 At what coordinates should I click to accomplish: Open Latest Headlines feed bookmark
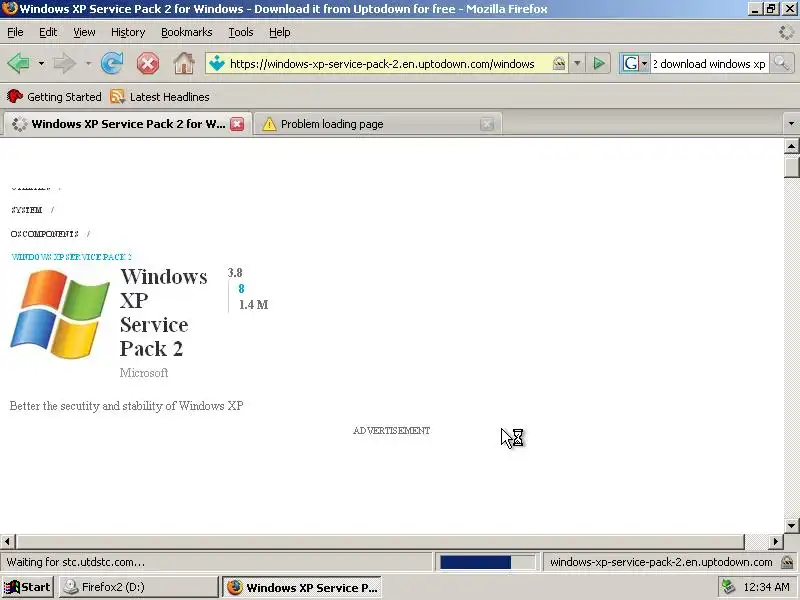click(160, 96)
